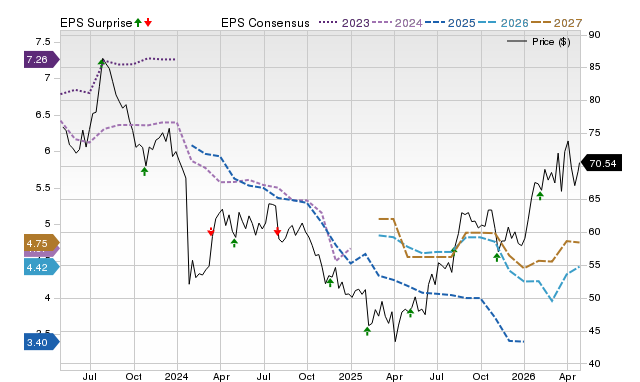Image resolution: width=640 pixels, height=382 pixels.
Task: Click the EPS Surprise legend label
Action: pos(96,23)
